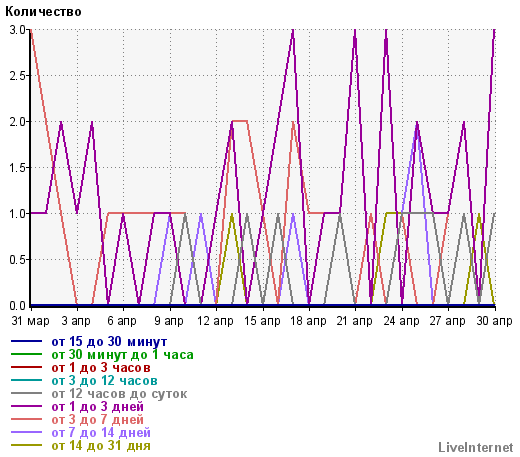Click the 'от 30 минут до 1 часа' legend label
This screenshot has width=520, height=457.
(122, 355)
